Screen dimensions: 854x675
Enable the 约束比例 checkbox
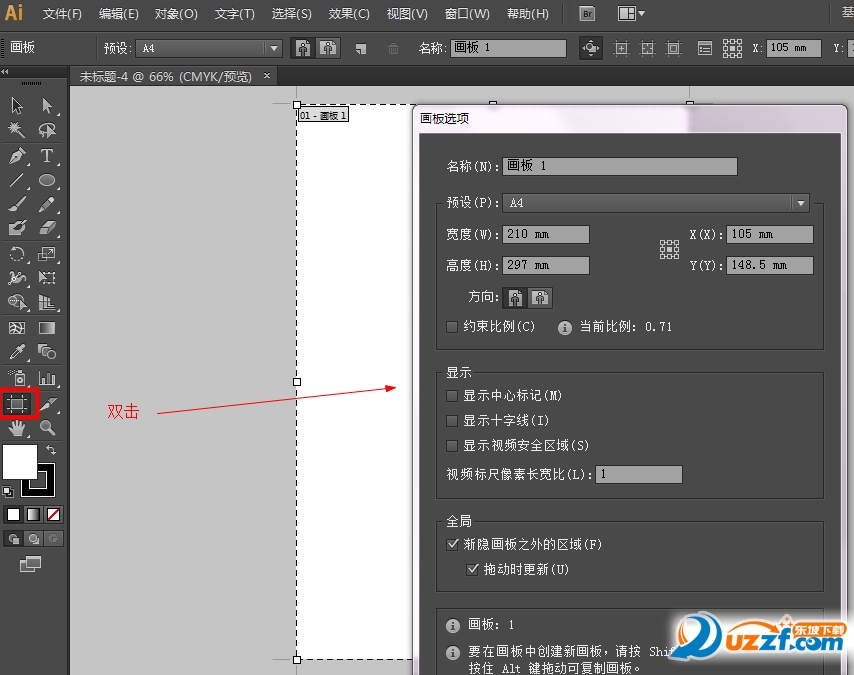coord(452,327)
